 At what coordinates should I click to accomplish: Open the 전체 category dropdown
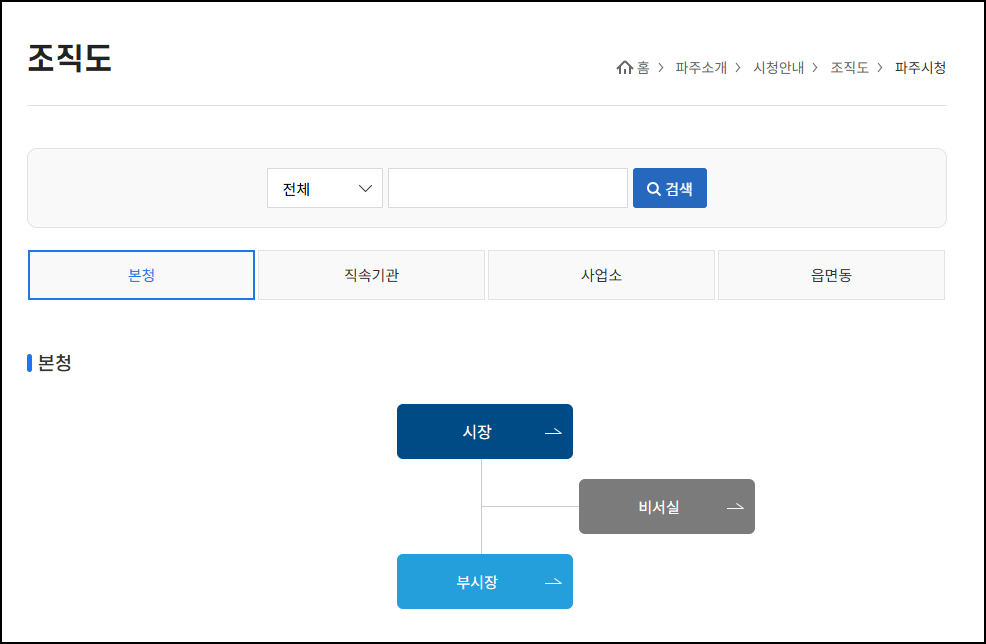[x=324, y=187]
